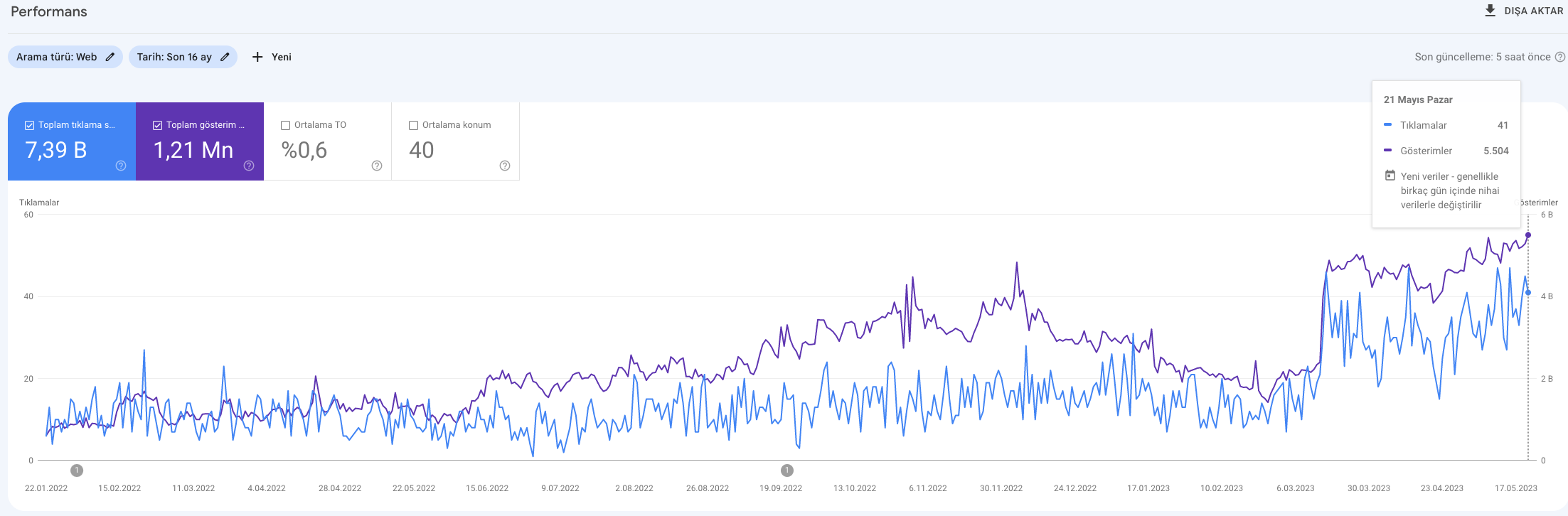
Task: Enable Ortalama konum checkbox
Action: pyautogui.click(x=413, y=125)
